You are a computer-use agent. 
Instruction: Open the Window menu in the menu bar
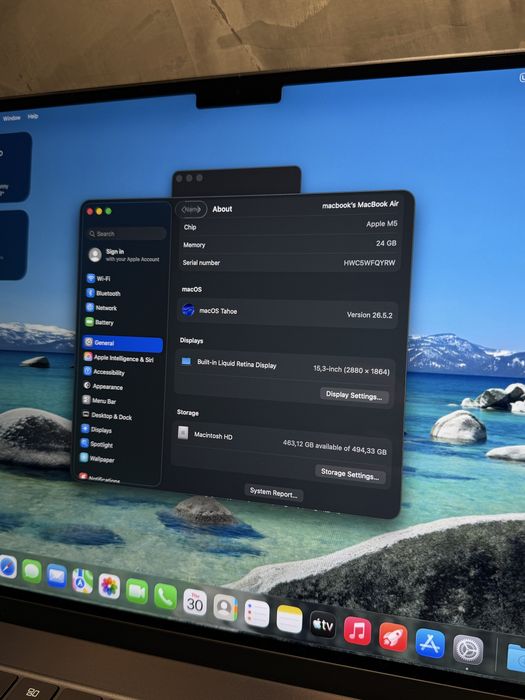pyautogui.click(x=12, y=118)
